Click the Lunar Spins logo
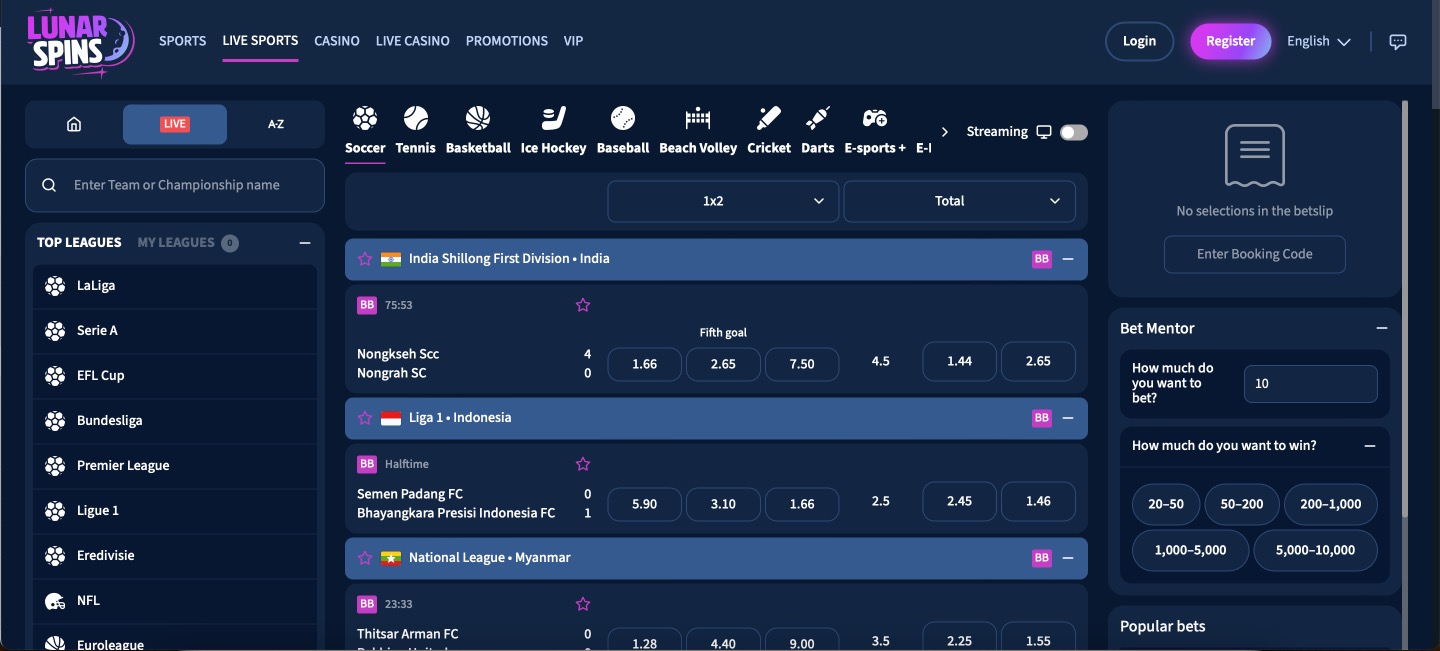Image resolution: width=1440 pixels, height=651 pixels. 80,42
